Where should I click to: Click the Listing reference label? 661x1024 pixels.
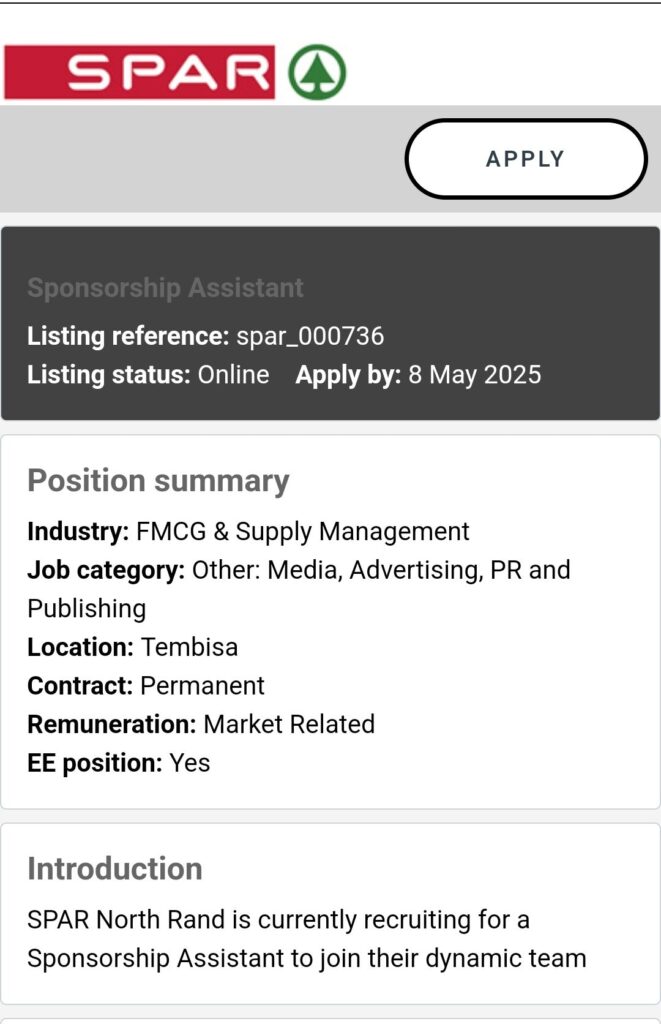(x=128, y=336)
